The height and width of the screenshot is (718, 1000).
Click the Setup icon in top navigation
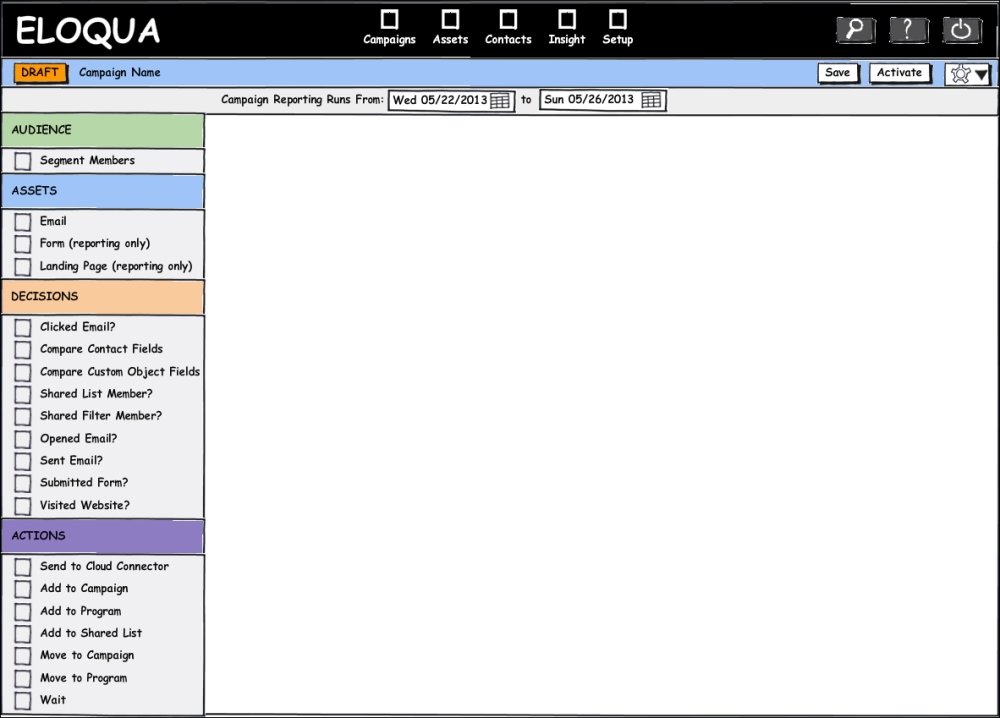pyautogui.click(x=618, y=19)
